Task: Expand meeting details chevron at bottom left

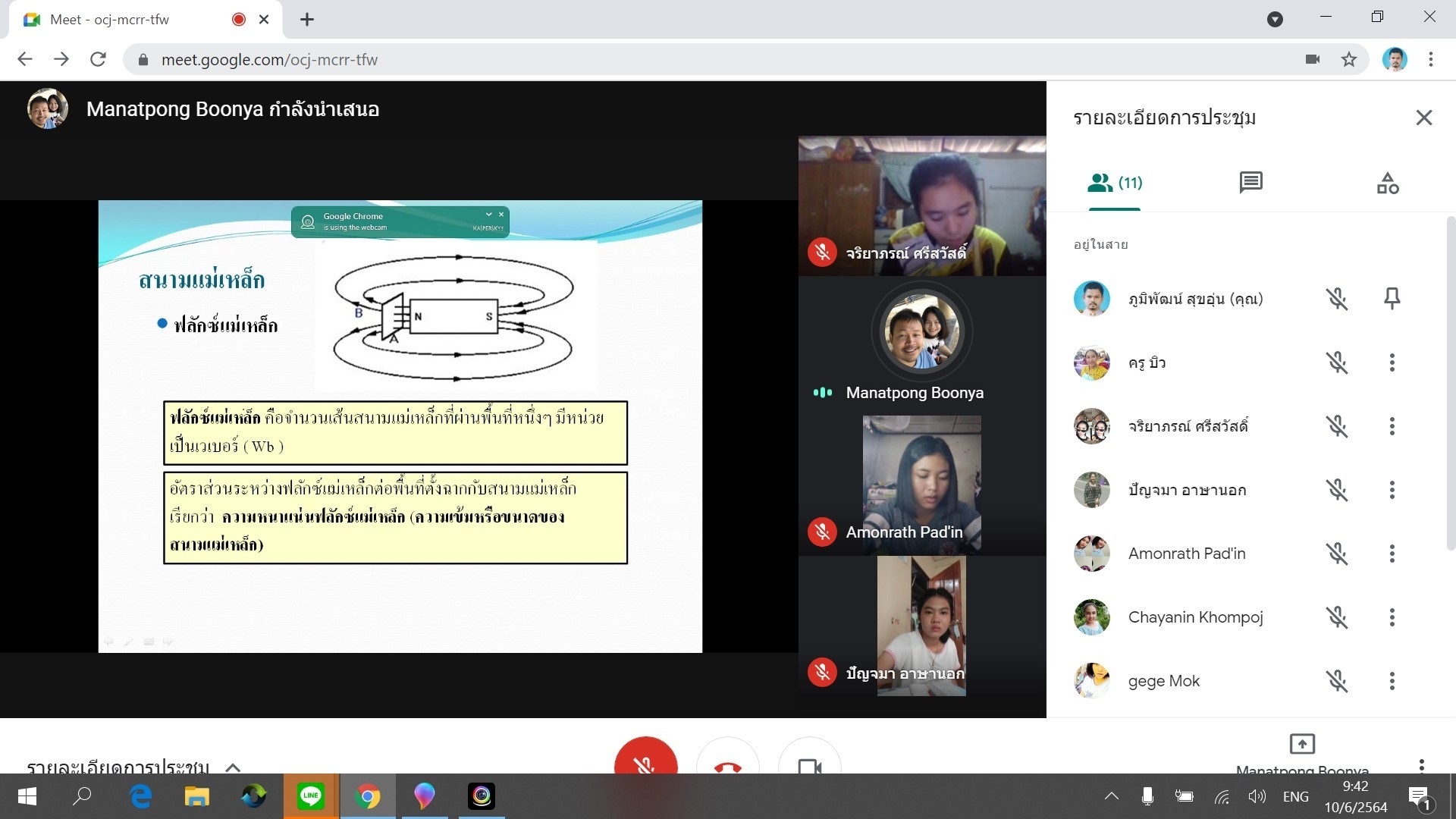Action: pos(233,767)
